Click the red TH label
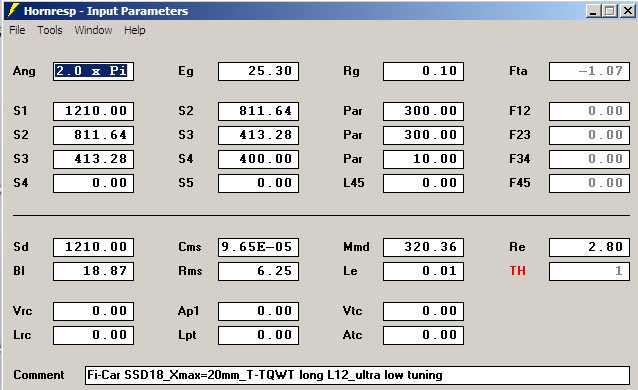The height and width of the screenshot is (390, 638). pos(518,271)
